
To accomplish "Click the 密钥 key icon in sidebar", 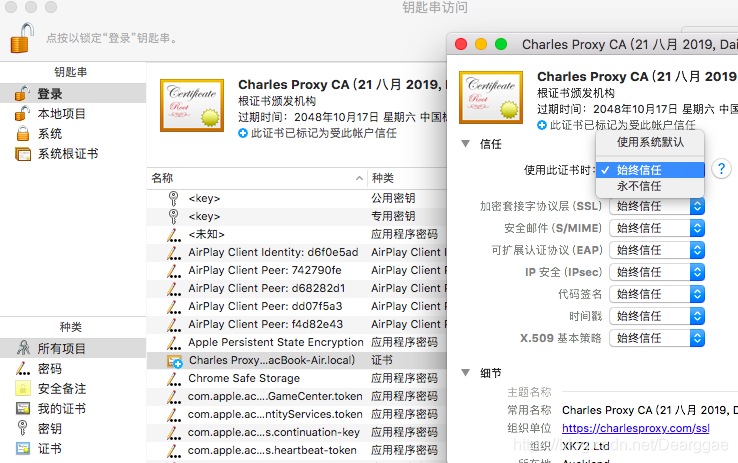I will pyautogui.click(x=22, y=428).
